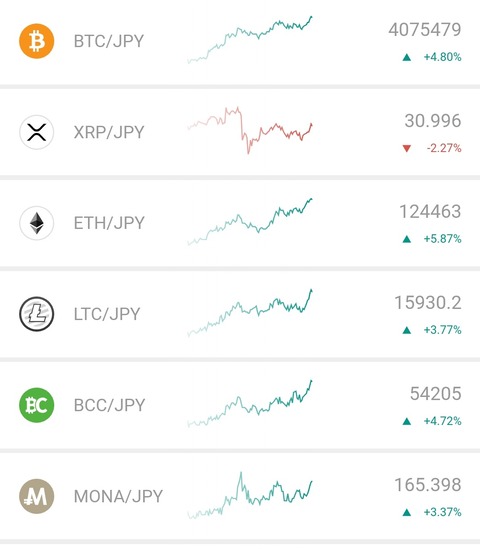Tap the orange Bitcoin coin icon
Screen dimensions: 480x549
[x=36, y=41]
